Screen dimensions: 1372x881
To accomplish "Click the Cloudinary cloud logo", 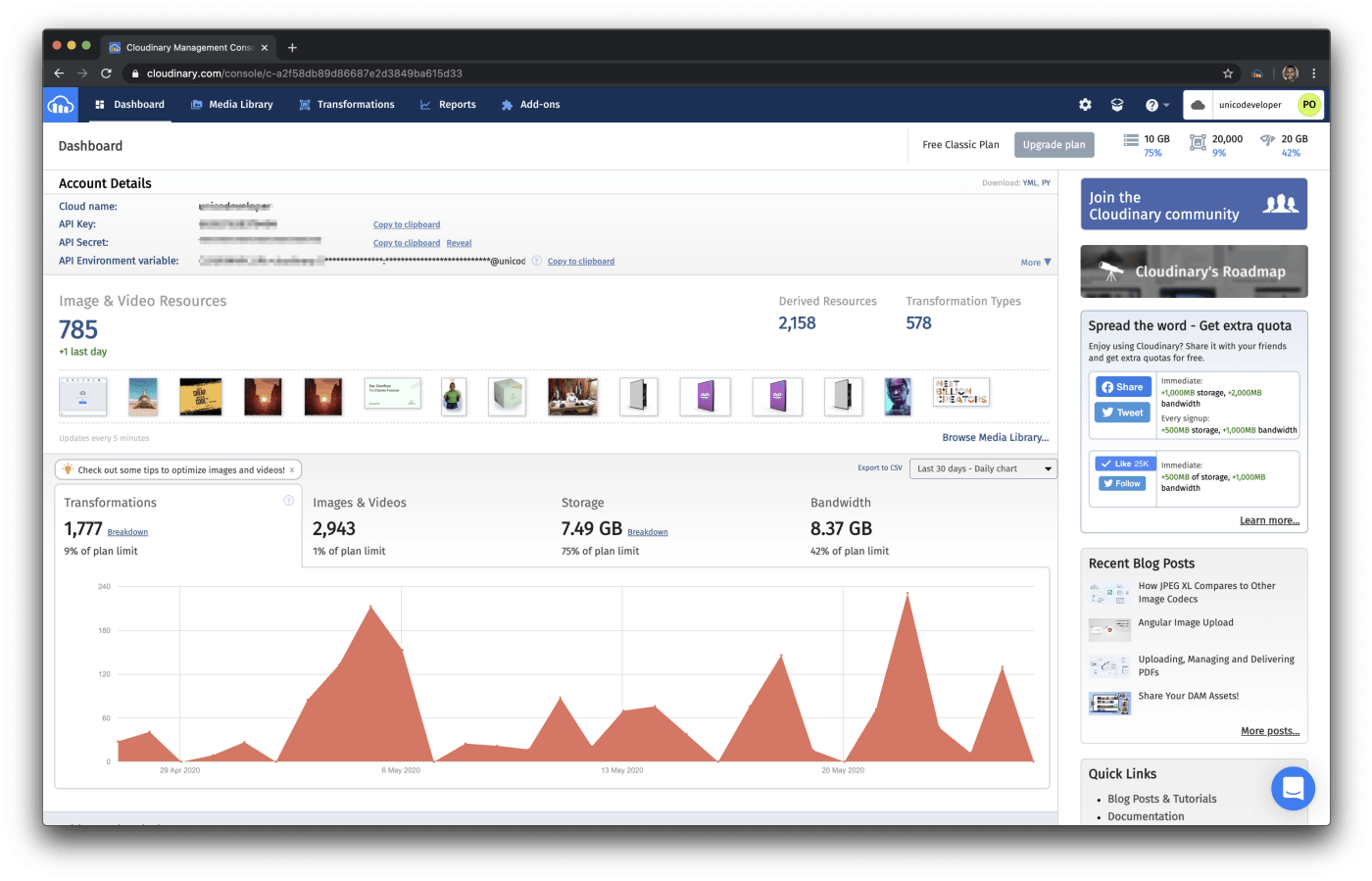I will point(61,105).
